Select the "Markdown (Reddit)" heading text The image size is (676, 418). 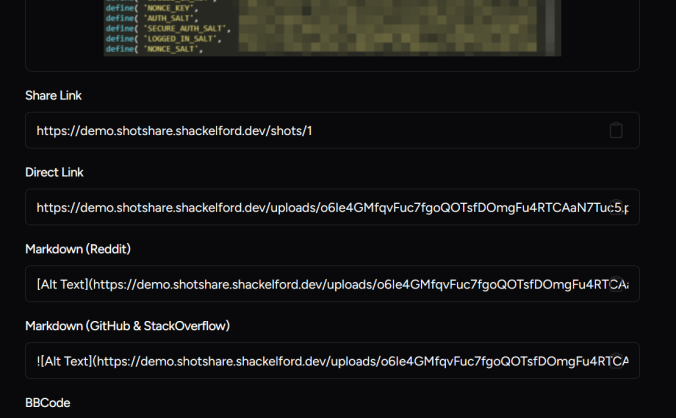click(x=79, y=249)
